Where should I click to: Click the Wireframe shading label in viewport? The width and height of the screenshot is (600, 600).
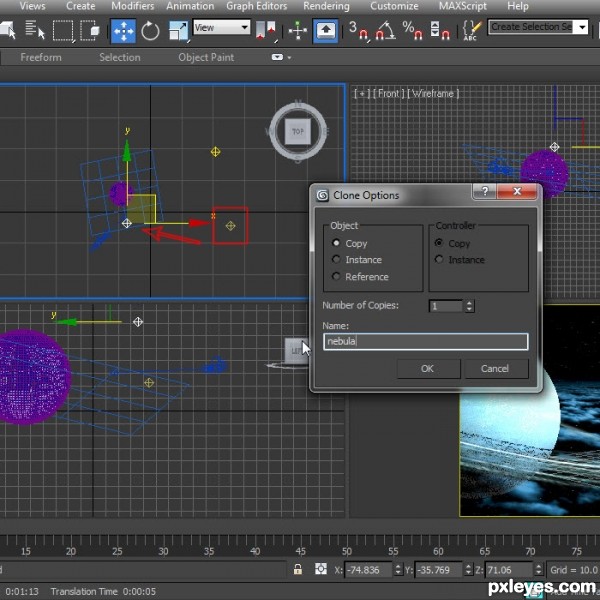pyautogui.click(x=433, y=94)
